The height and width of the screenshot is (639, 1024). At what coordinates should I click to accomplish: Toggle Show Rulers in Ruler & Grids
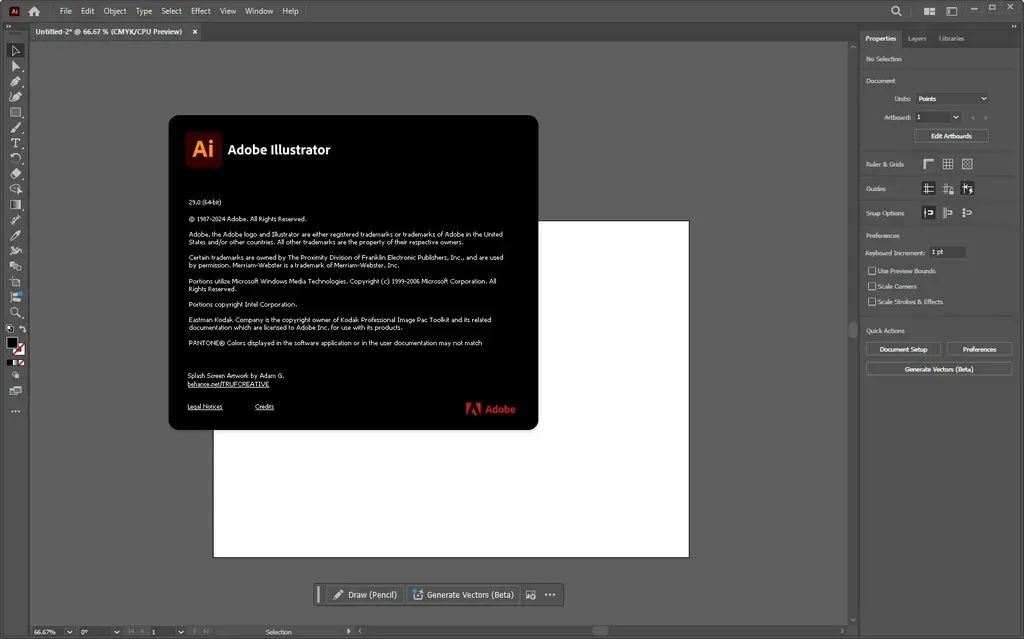tap(928, 164)
